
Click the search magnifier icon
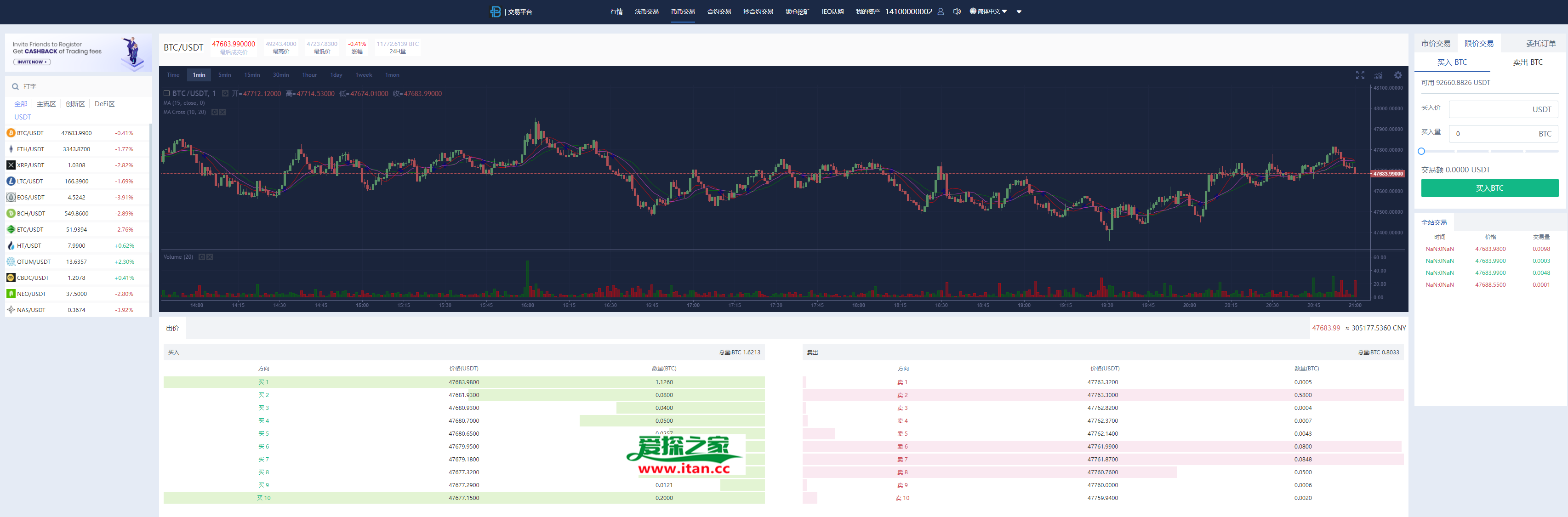tap(15, 86)
